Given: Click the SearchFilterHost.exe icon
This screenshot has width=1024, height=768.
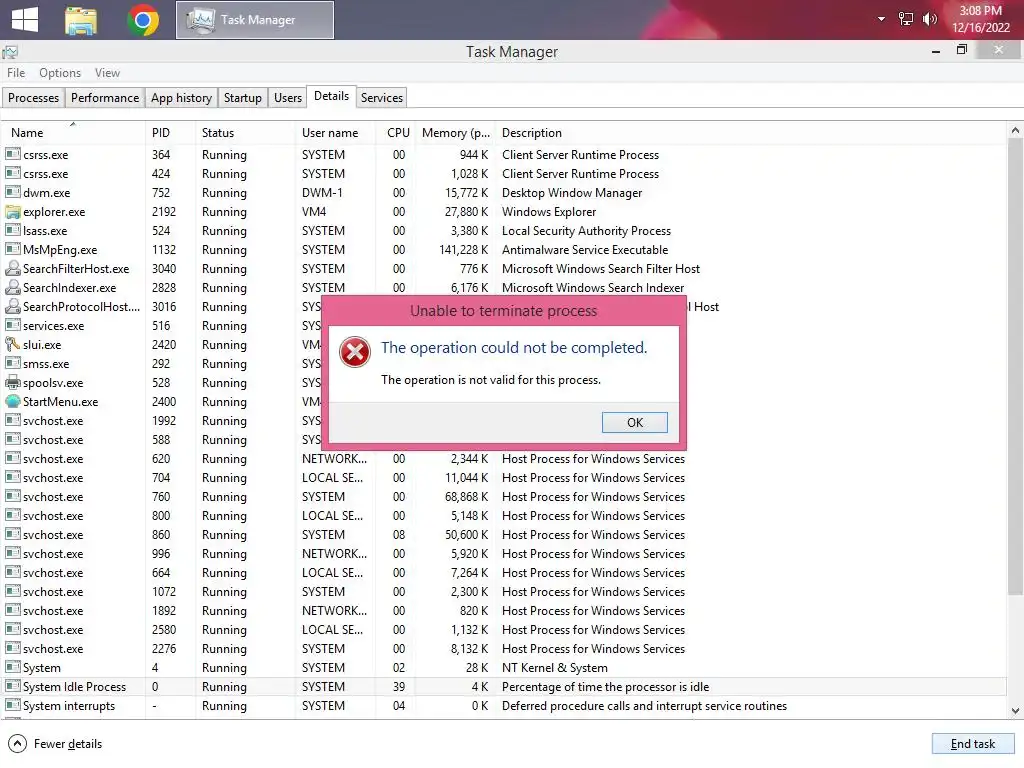Looking at the screenshot, I should pos(12,268).
